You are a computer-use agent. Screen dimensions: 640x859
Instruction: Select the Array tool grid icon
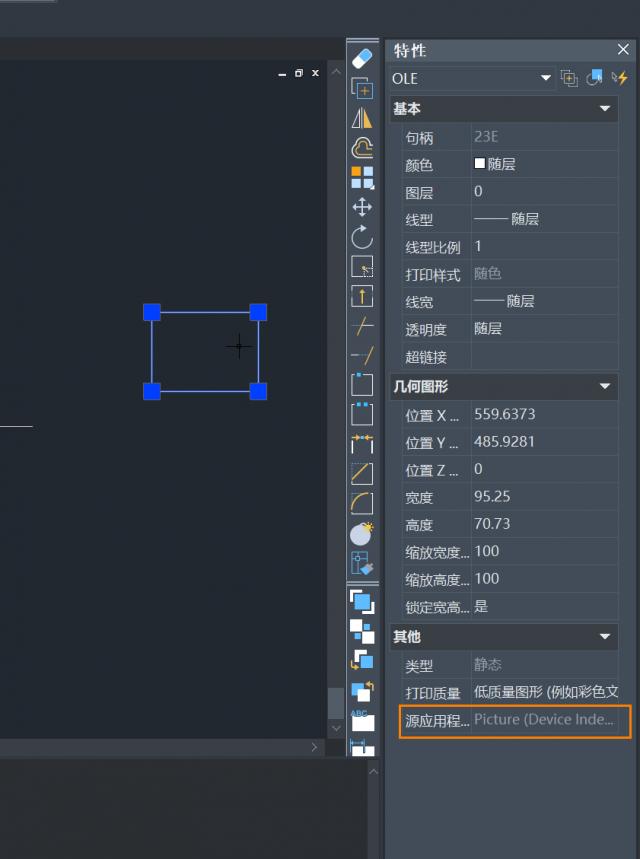362,178
